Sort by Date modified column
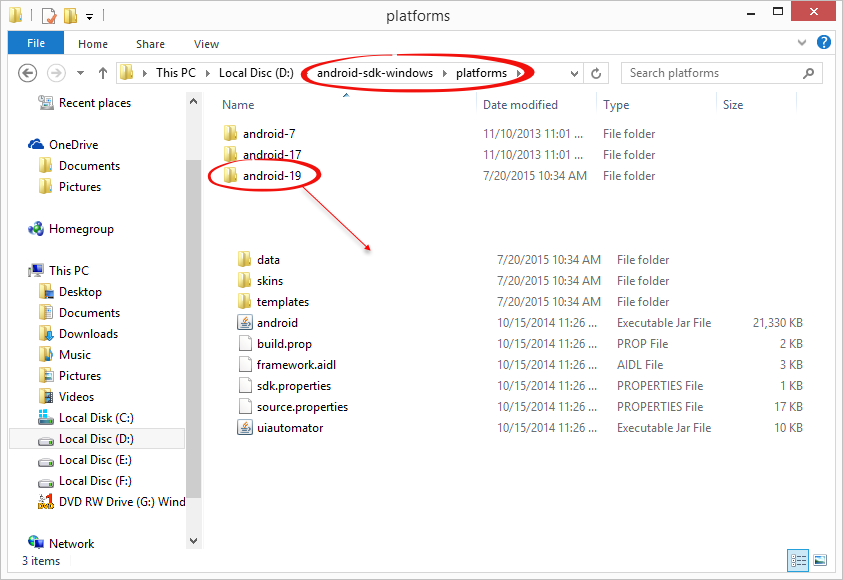 pos(520,105)
